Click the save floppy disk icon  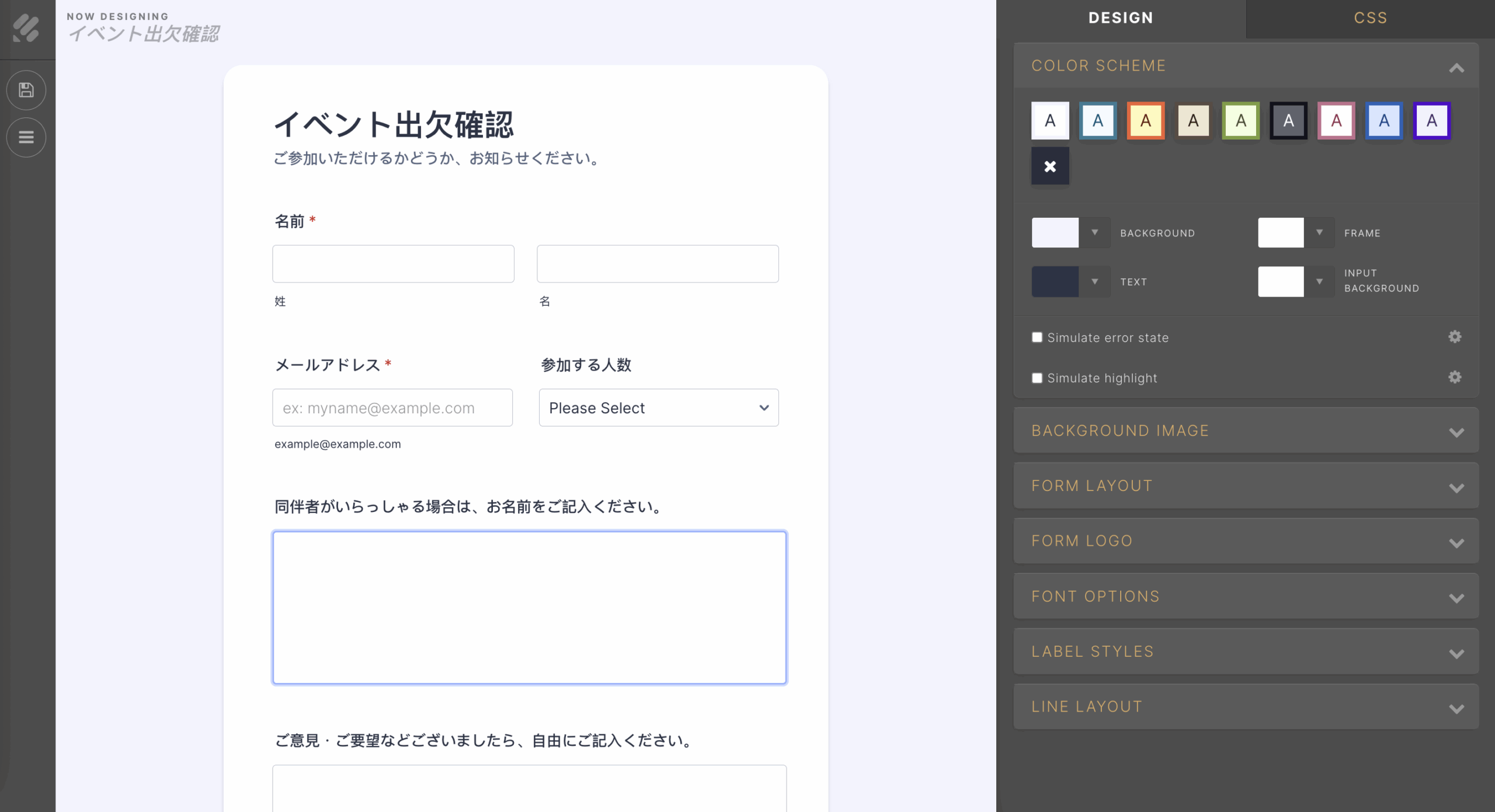26,90
